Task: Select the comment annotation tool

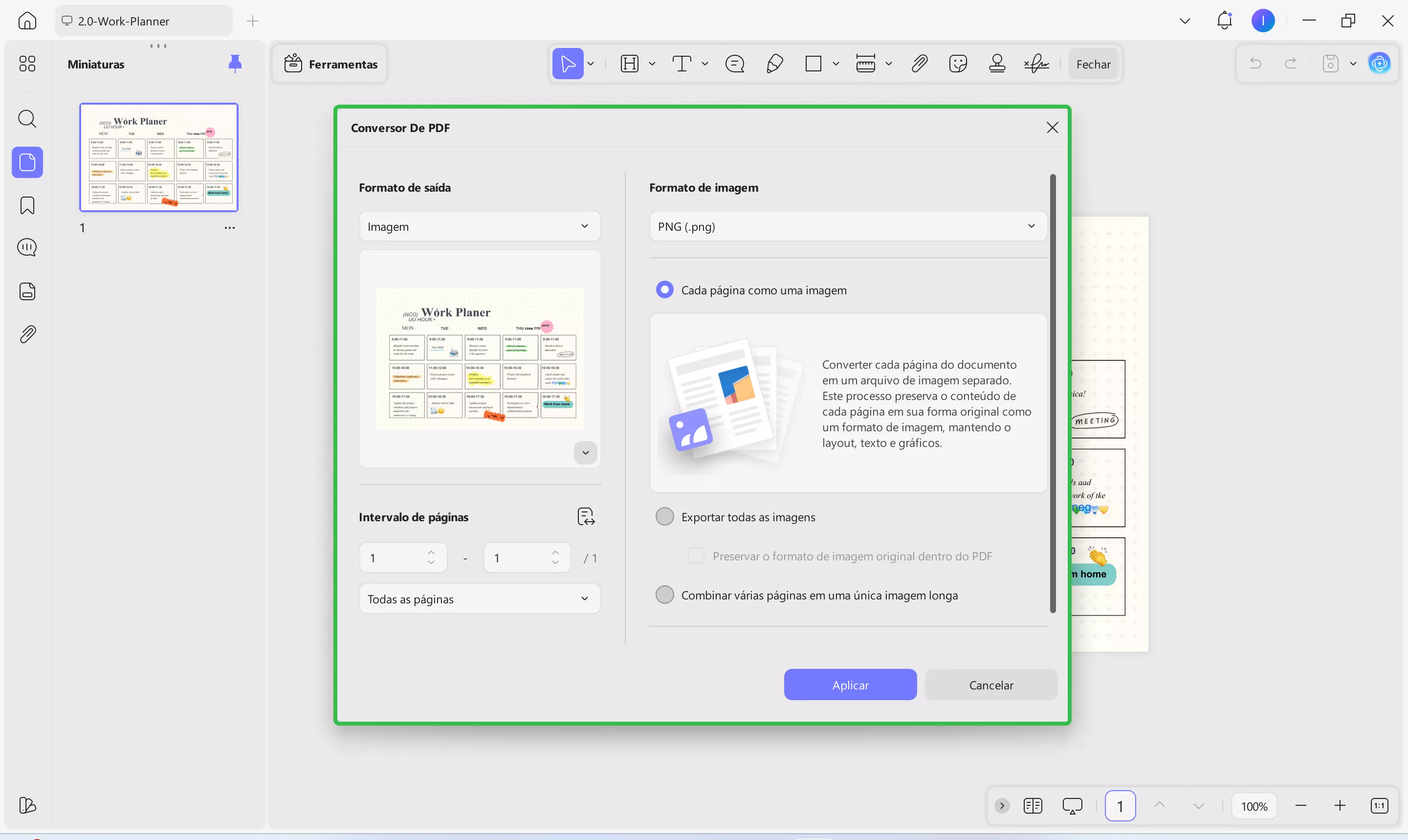Action: [735, 64]
